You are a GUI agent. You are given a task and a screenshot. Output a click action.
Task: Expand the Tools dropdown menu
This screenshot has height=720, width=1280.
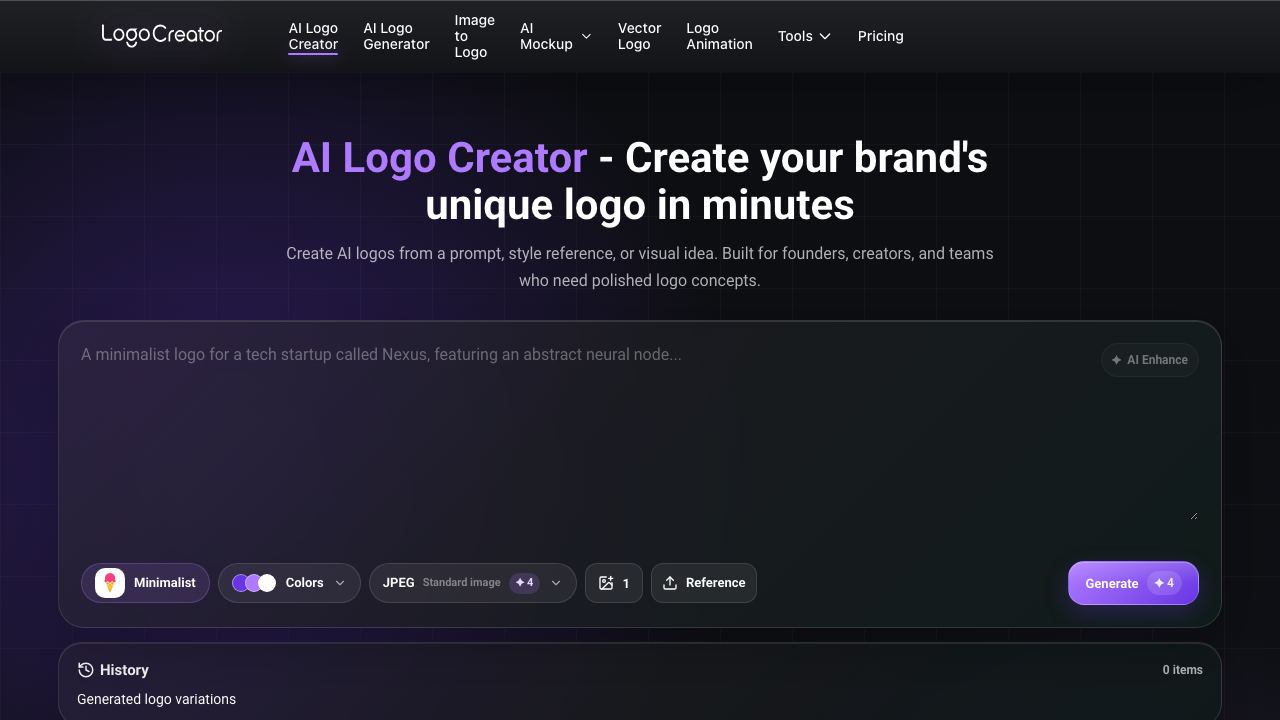pos(804,36)
